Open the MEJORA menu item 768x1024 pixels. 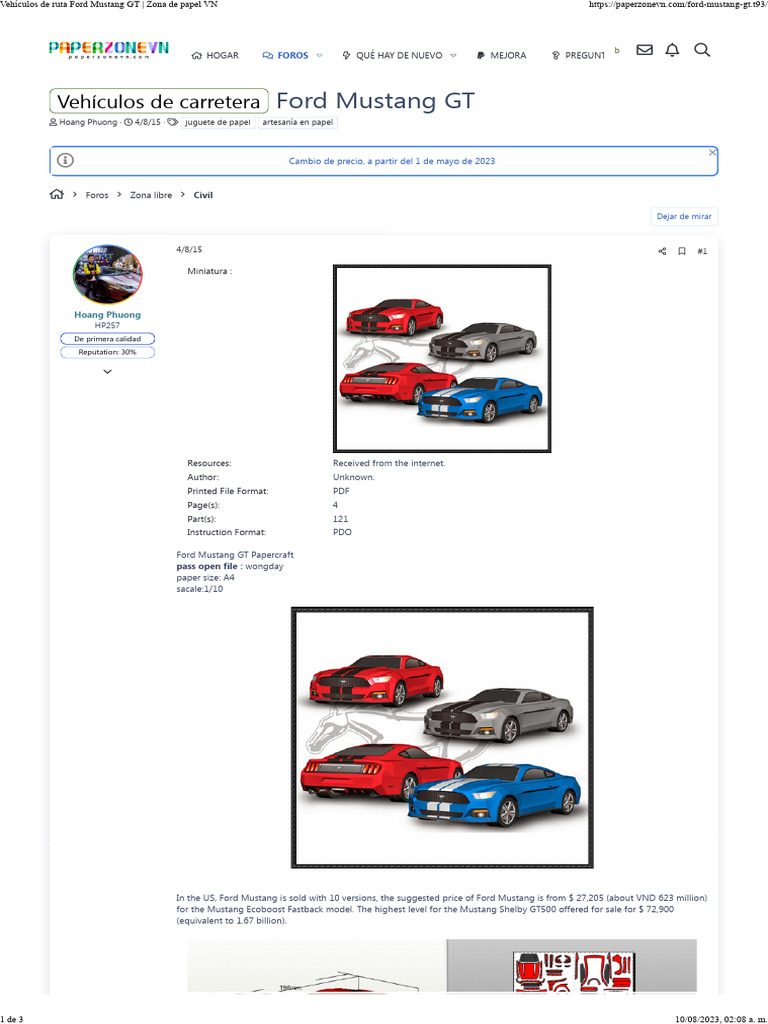coord(502,56)
